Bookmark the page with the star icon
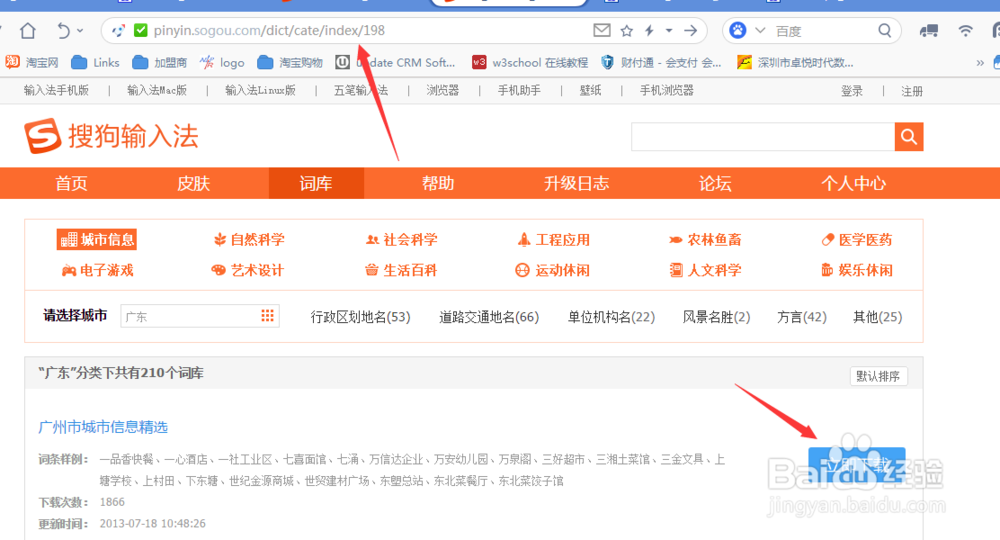This screenshot has width=1000, height=540. 627,30
